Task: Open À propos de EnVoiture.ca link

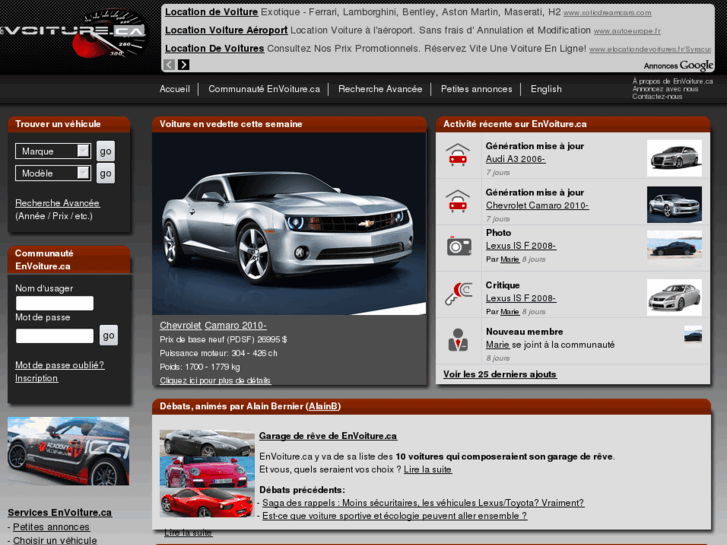Action: [x=673, y=81]
